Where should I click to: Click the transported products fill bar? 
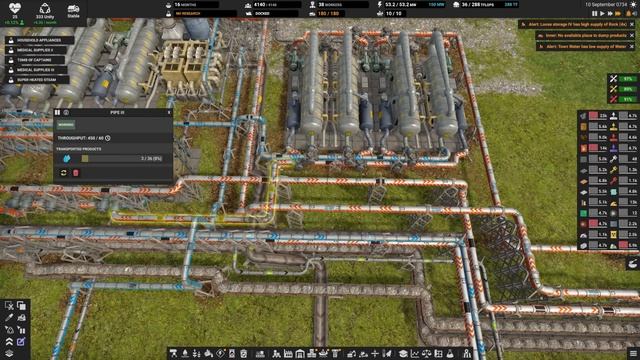click(x=122, y=158)
